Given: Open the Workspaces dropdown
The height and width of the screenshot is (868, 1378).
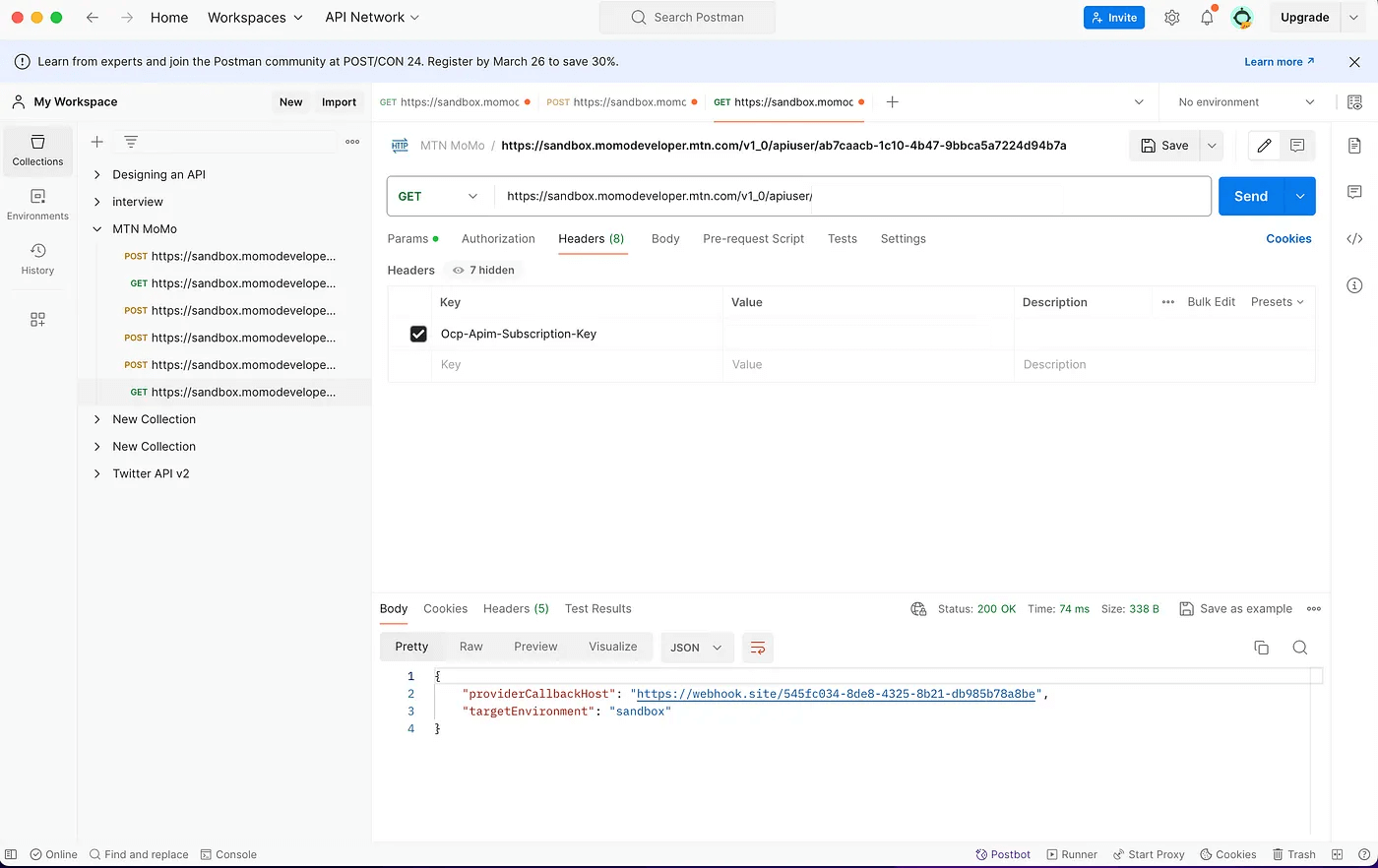Looking at the screenshot, I should [255, 18].
